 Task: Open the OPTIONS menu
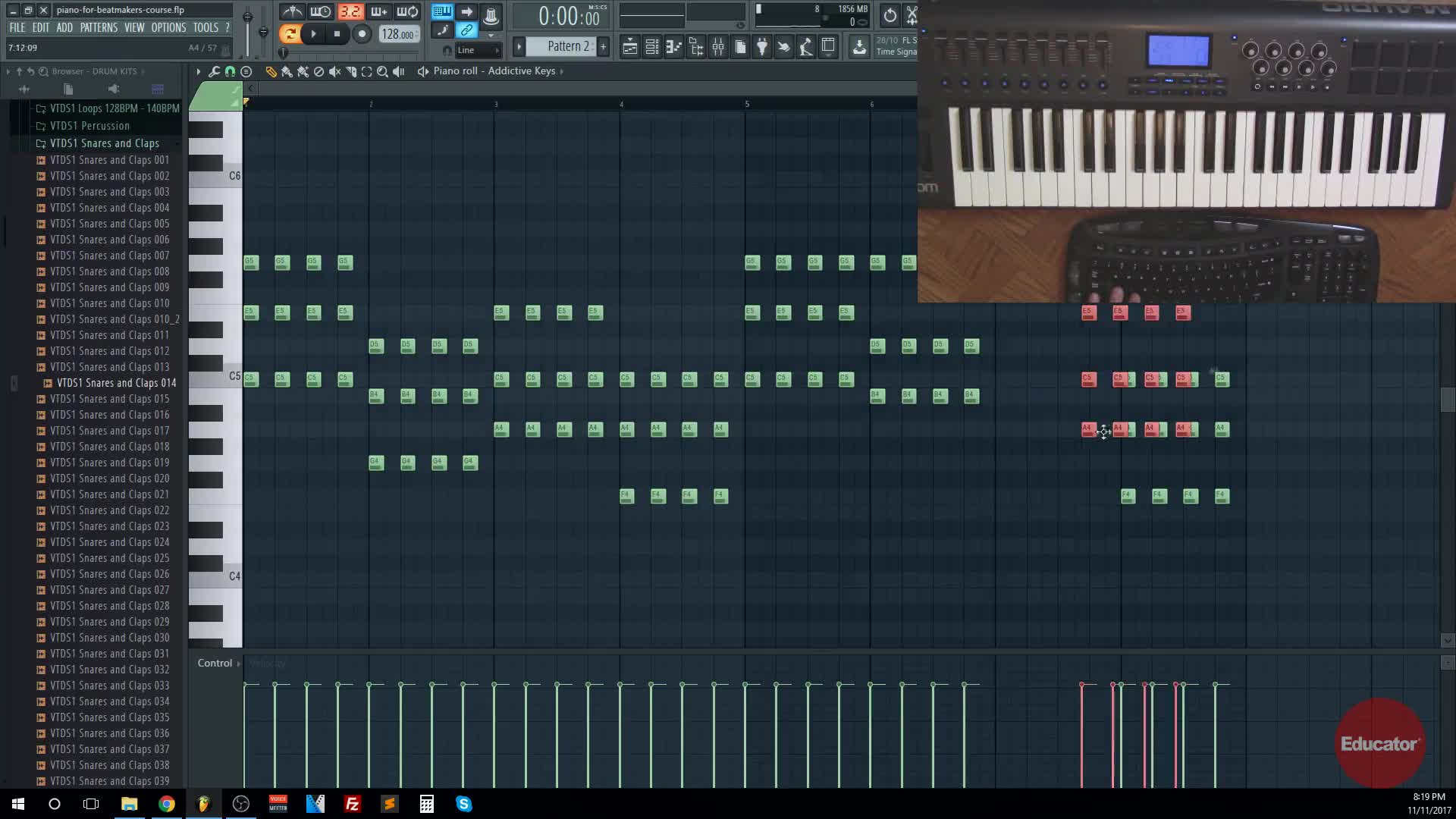click(168, 27)
